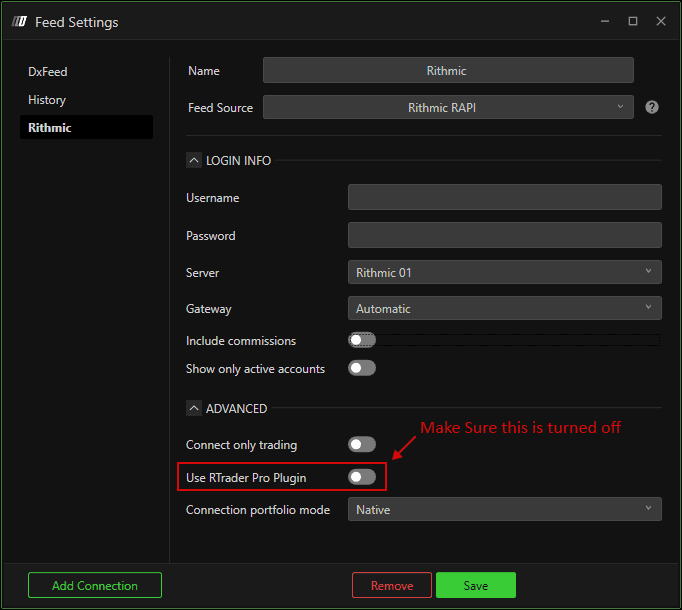
Task: Click the Add Connection button
Action: coord(95,585)
